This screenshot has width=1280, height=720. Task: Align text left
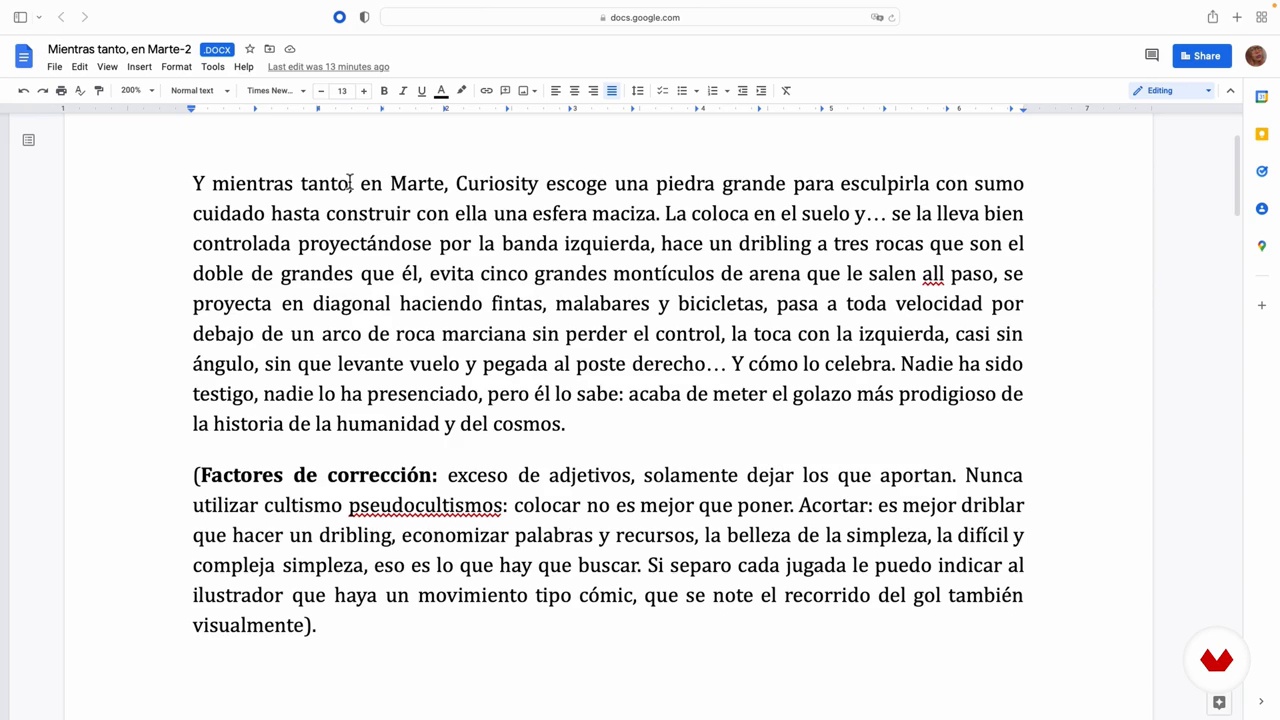click(x=555, y=91)
